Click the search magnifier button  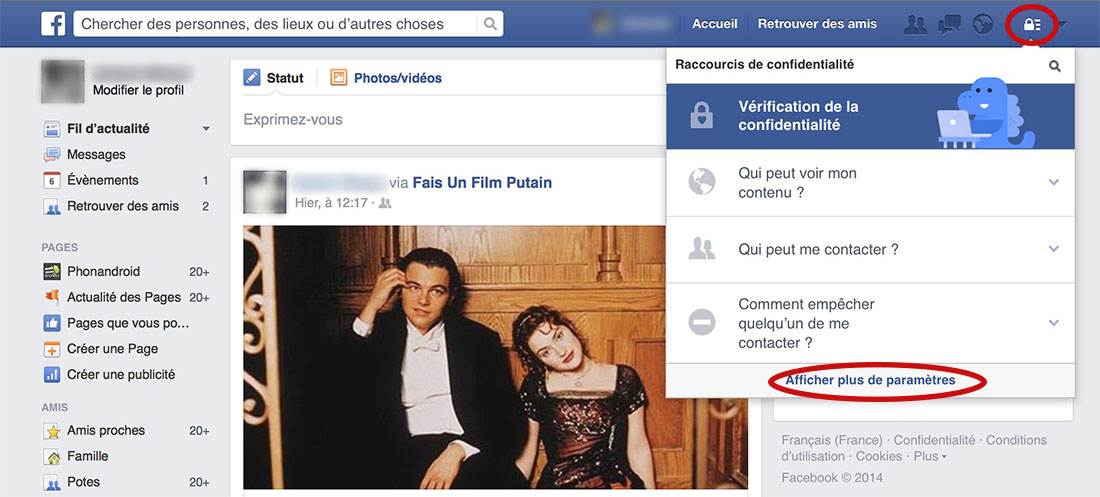(x=490, y=24)
